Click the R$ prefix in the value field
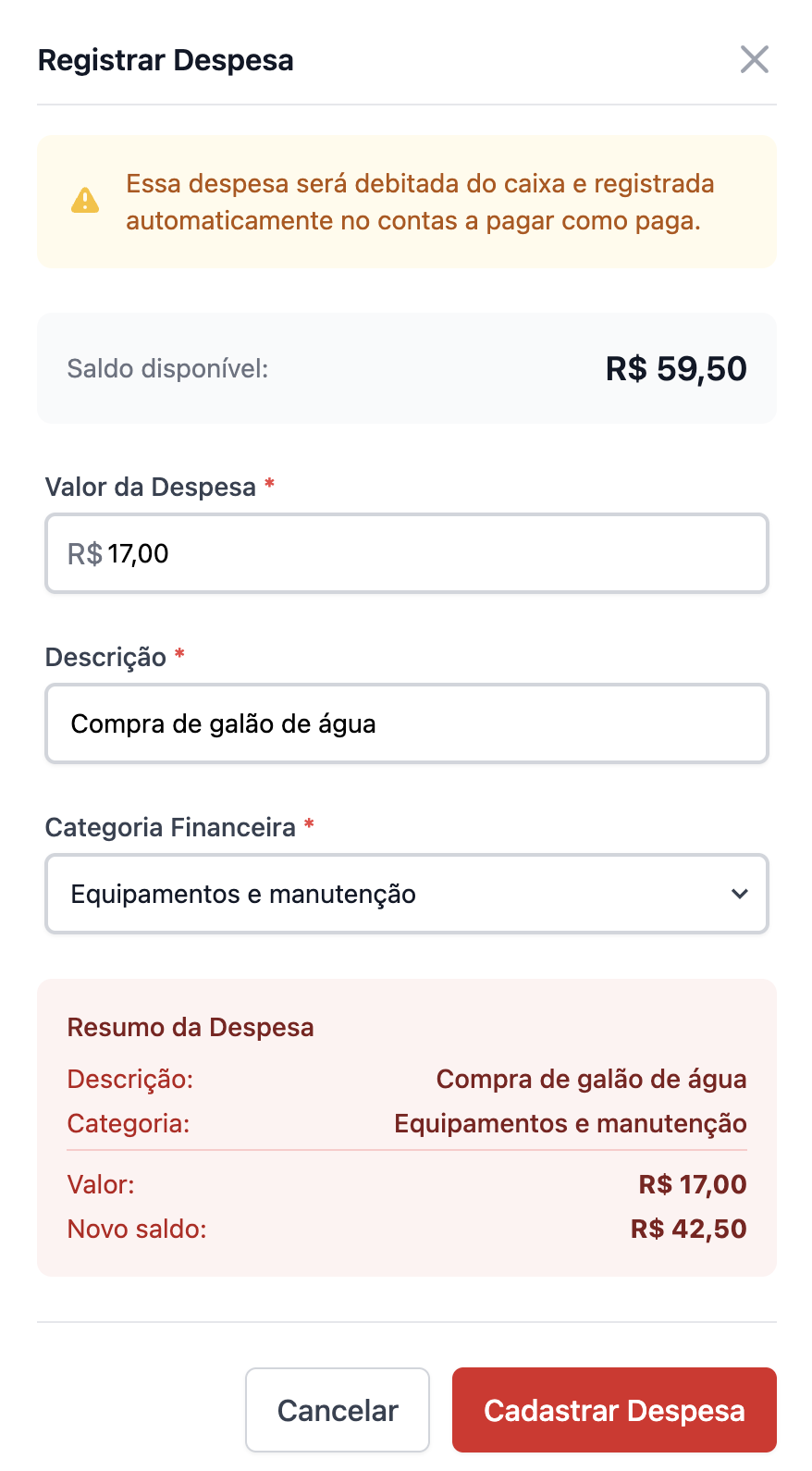The height and width of the screenshot is (1471, 812). (84, 554)
